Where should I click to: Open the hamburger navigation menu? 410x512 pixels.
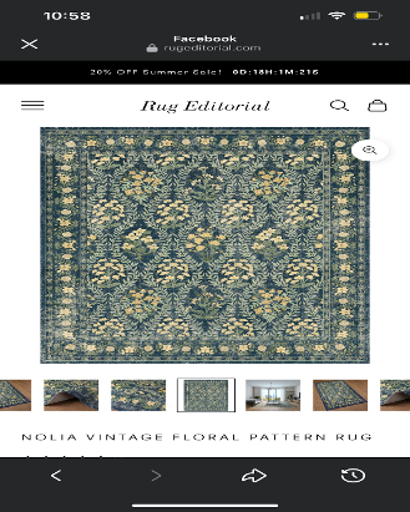click(33, 105)
